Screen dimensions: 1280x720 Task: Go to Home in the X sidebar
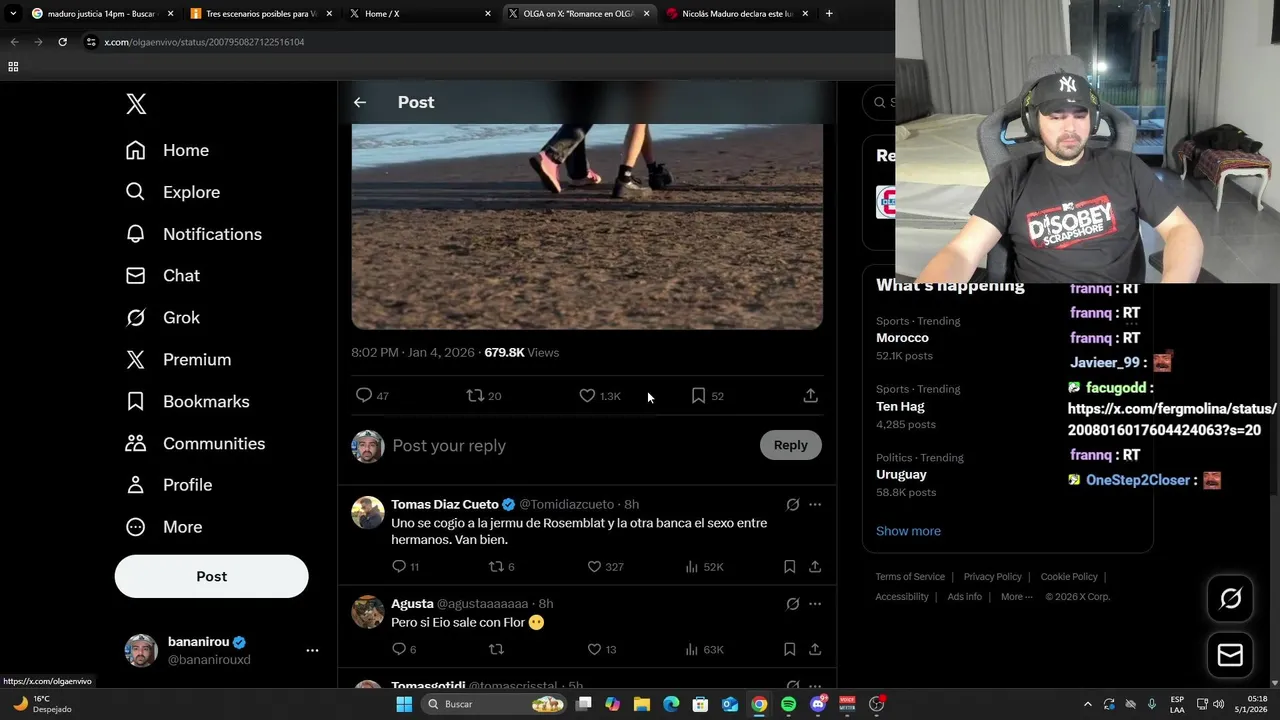[x=167, y=150]
